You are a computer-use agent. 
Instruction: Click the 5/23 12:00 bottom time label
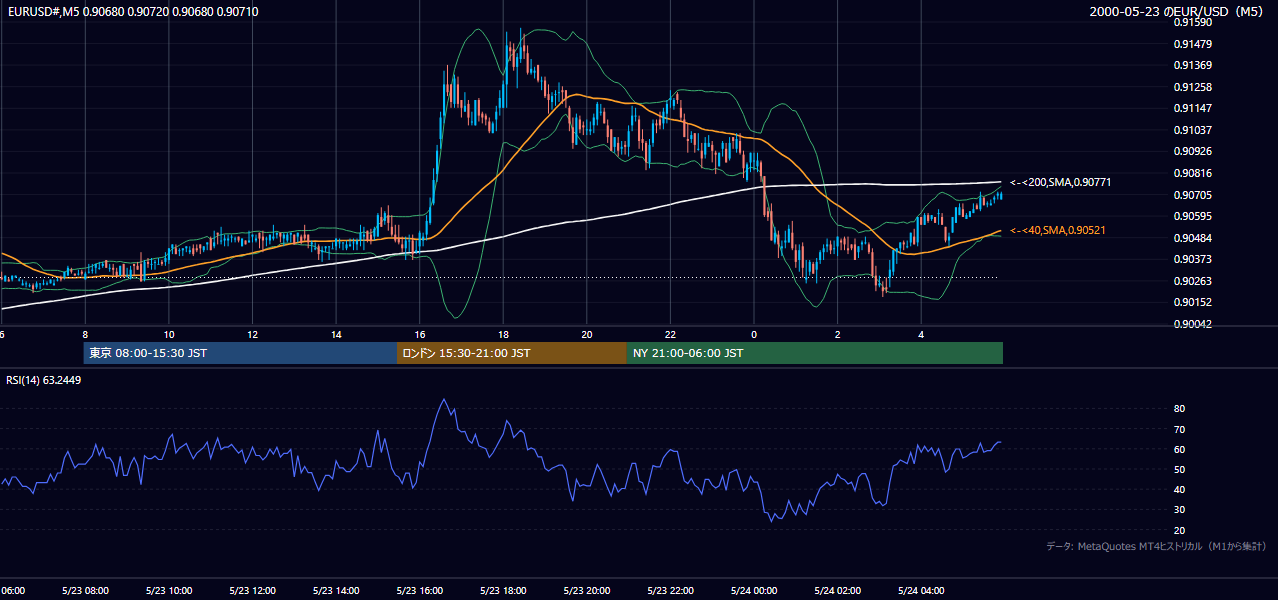point(252,590)
